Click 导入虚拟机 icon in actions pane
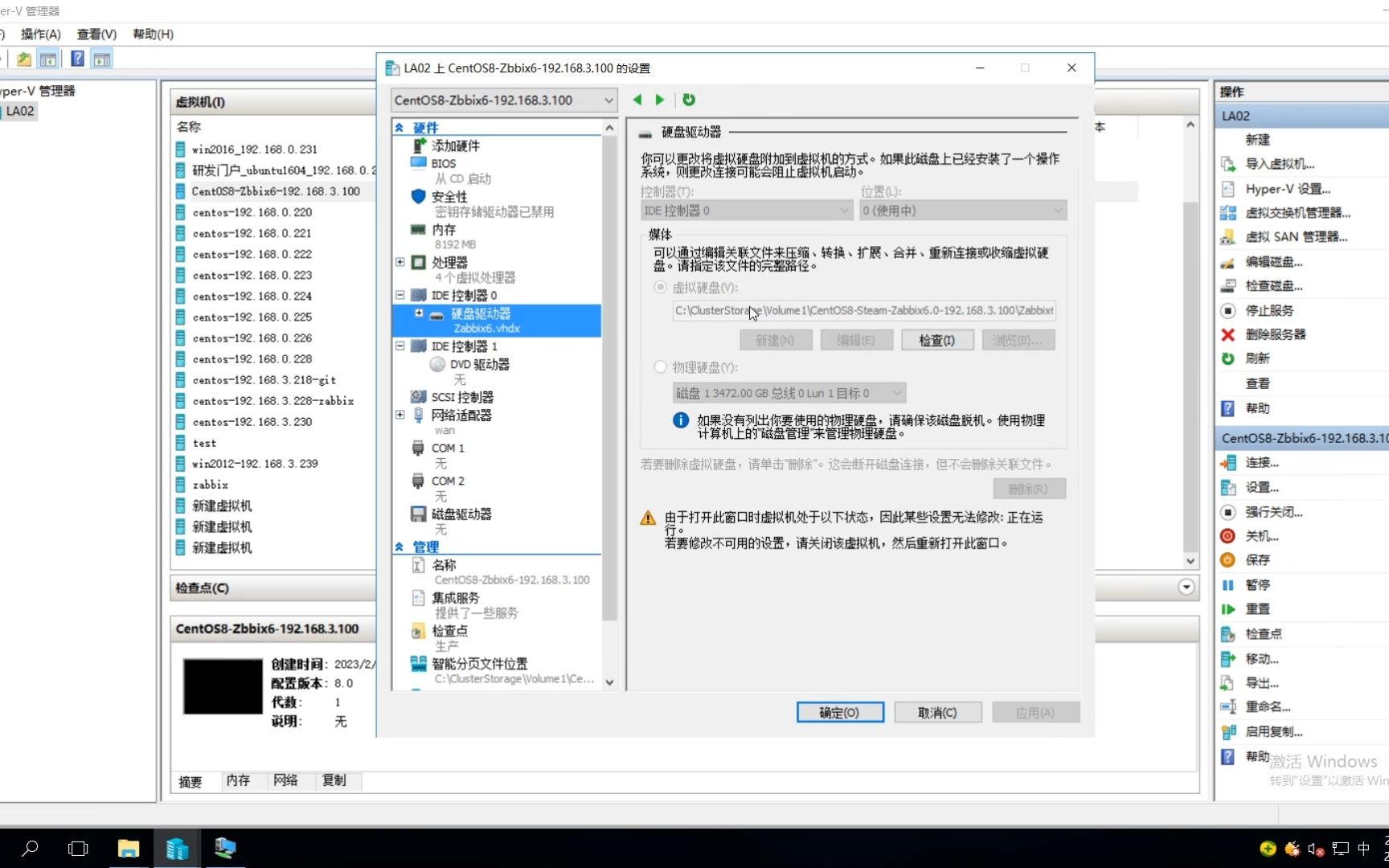Image resolution: width=1389 pixels, height=868 pixels. [x=1228, y=164]
